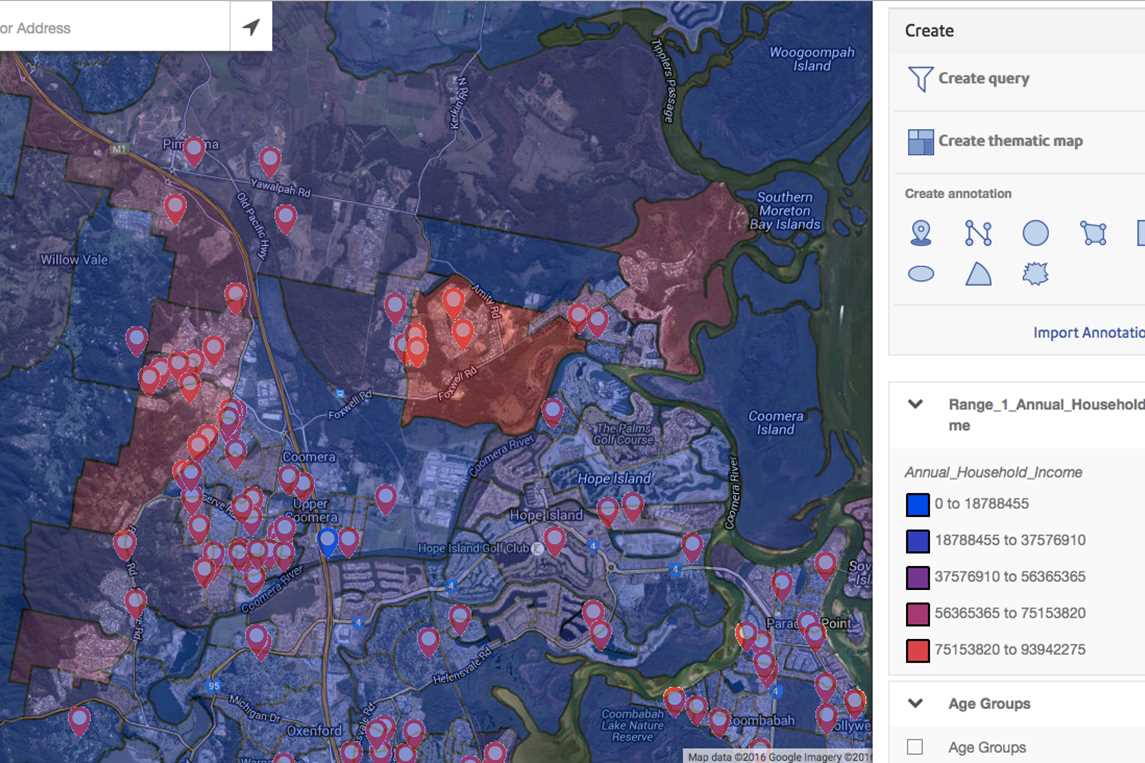Viewport: 1145px width, 763px height.
Task: Select the polygon annotation tool
Action: pos(1093,233)
